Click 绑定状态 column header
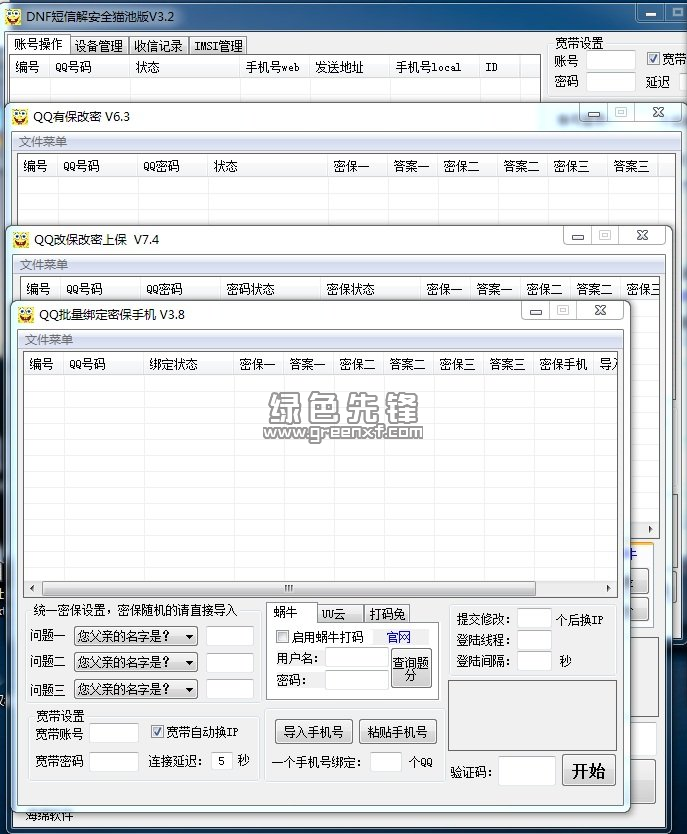The width and height of the screenshot is (687, 834). pyautogui.click(x=189, y=364)
